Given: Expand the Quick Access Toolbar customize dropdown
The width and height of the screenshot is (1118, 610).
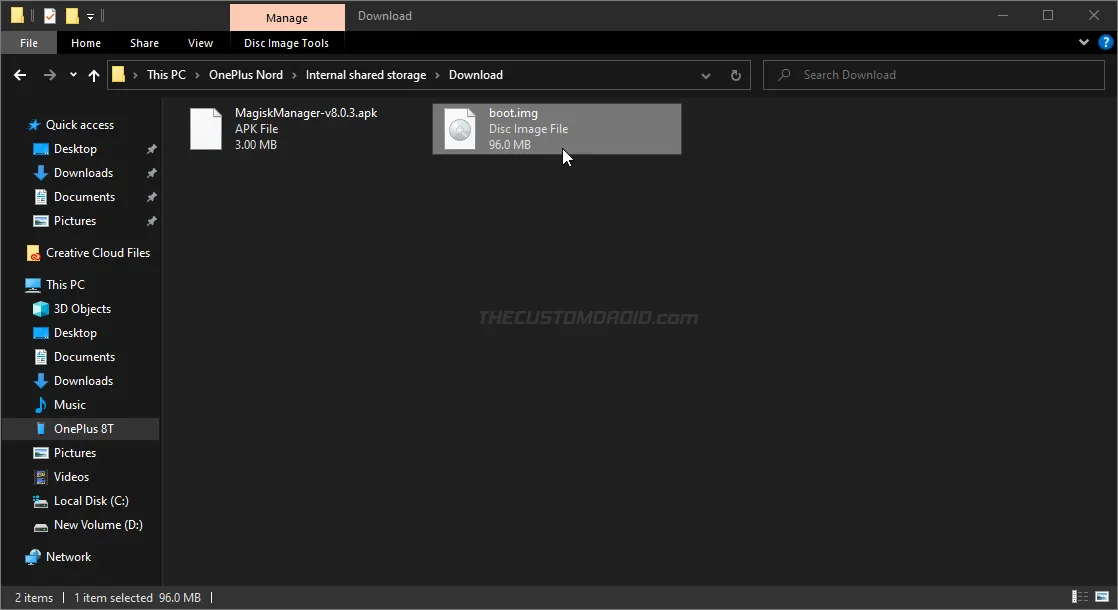Looking at the screenshot, I should click(90, 16).
